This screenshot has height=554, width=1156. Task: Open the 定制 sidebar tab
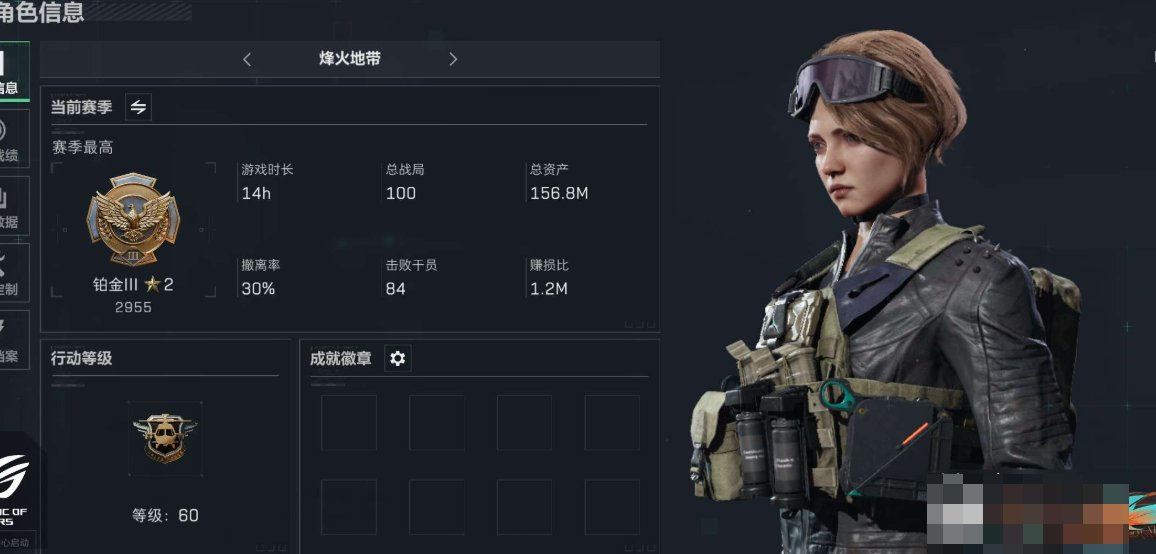(x=14, y=273)
